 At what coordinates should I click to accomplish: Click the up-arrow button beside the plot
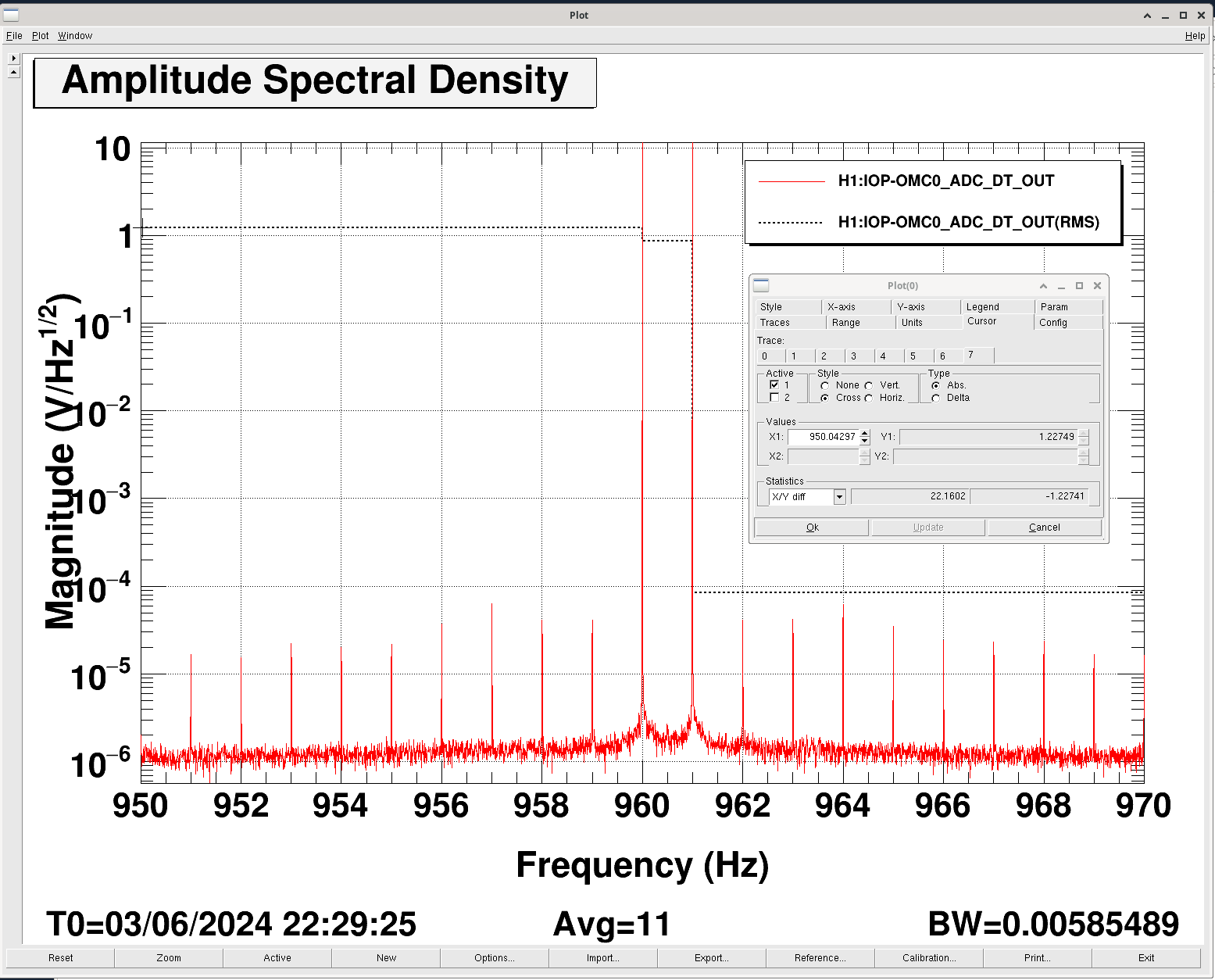pos(13,72)
